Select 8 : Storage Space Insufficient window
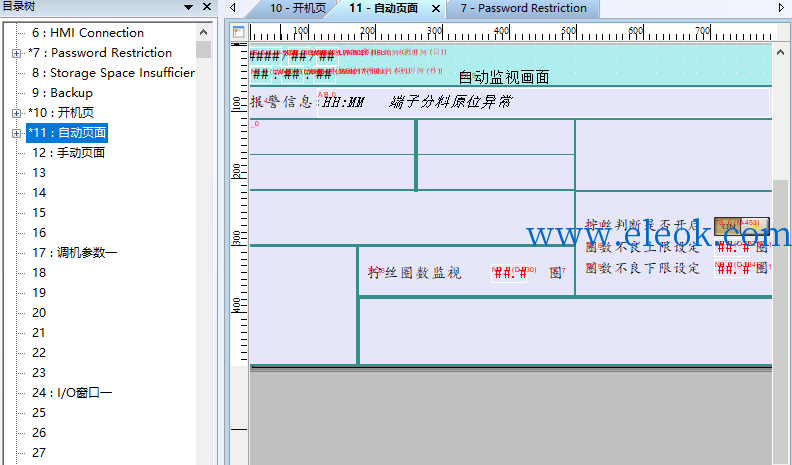The height and width of the screenshot is (465, 792). 113,73
